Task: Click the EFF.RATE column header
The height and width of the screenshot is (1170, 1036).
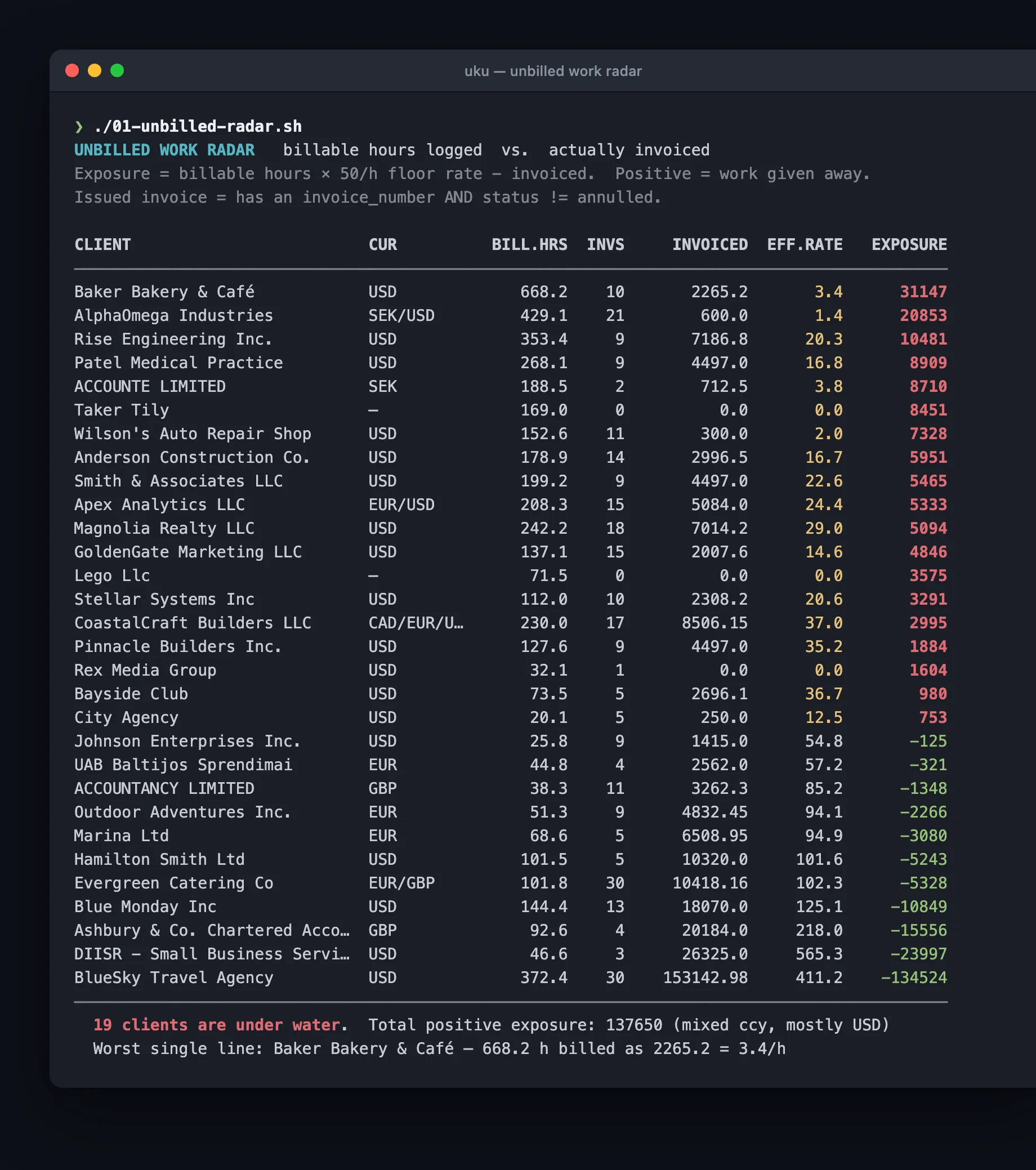Action: tap(805, 244)
